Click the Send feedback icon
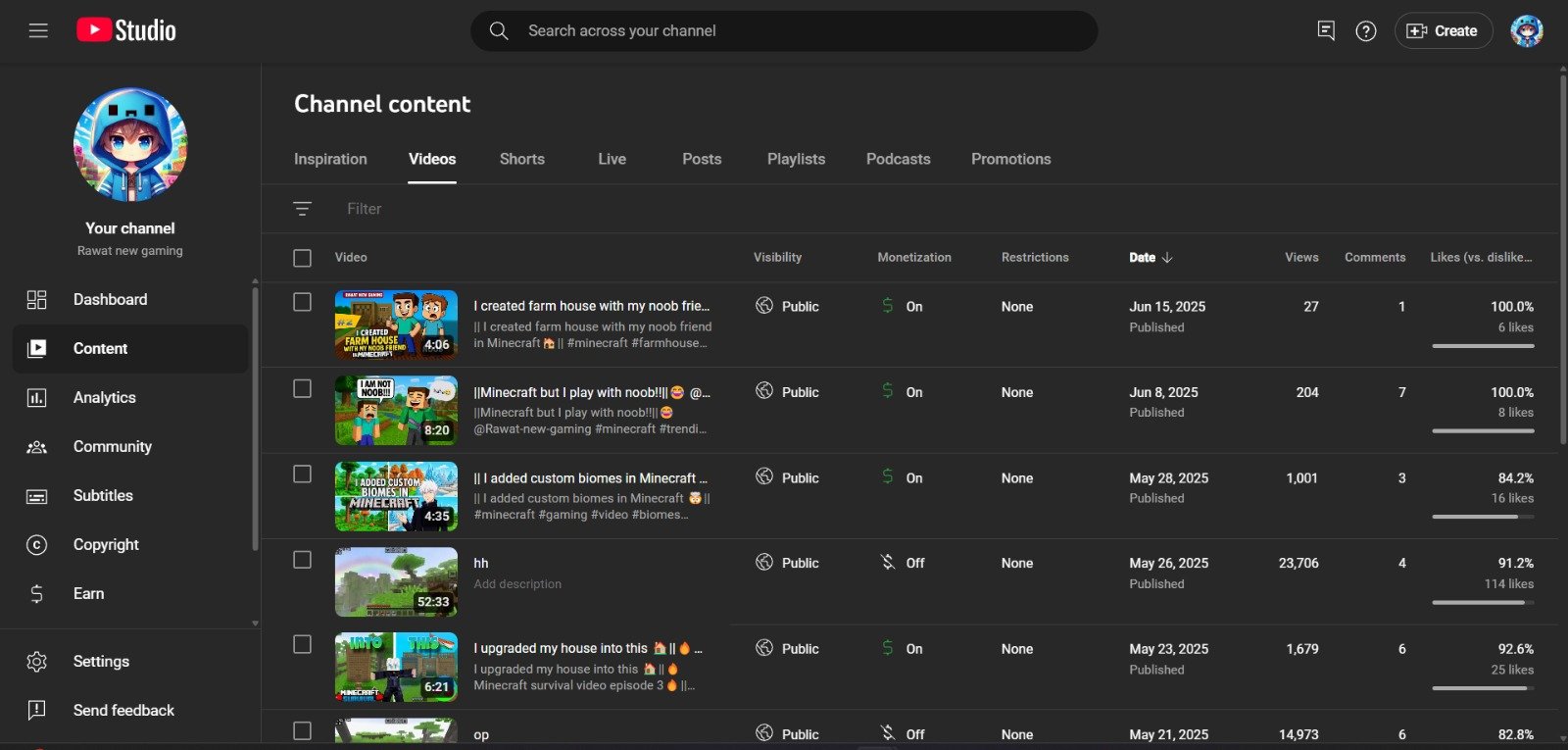This screenshot has height=750, width=1568. click(x=36, y=711)
